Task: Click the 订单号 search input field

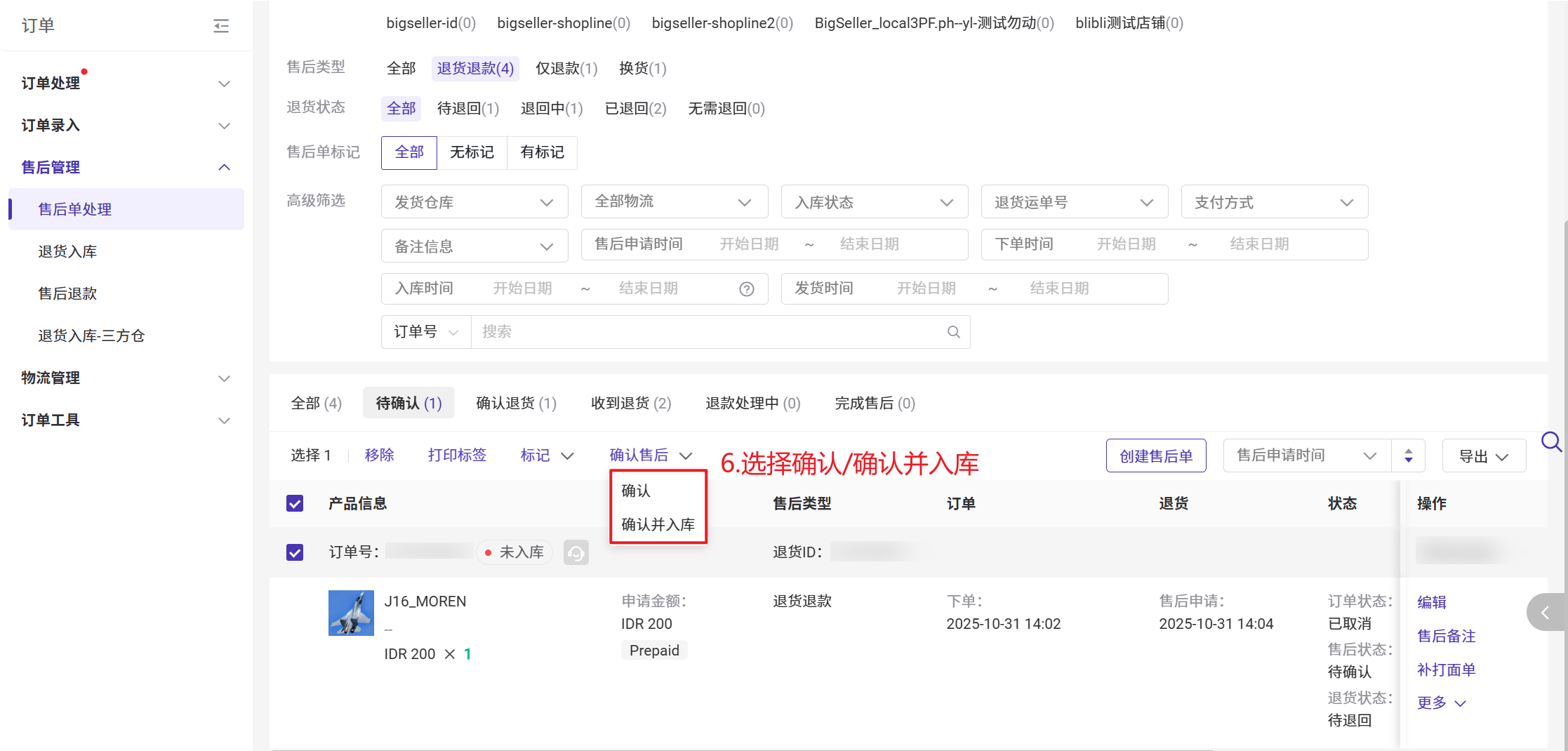Action: (x=709, y=332)
